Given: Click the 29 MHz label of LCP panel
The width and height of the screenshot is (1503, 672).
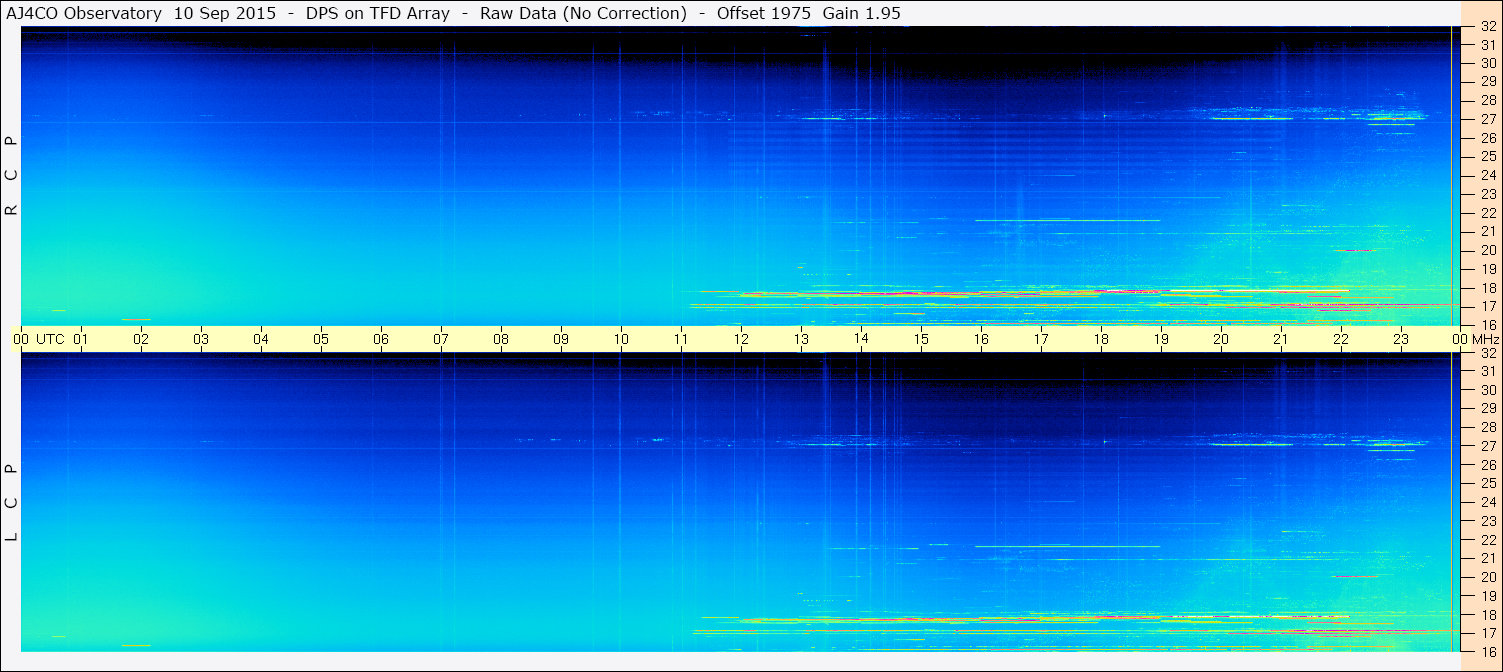Looking at the screenshot, I should coord(1487,409).
